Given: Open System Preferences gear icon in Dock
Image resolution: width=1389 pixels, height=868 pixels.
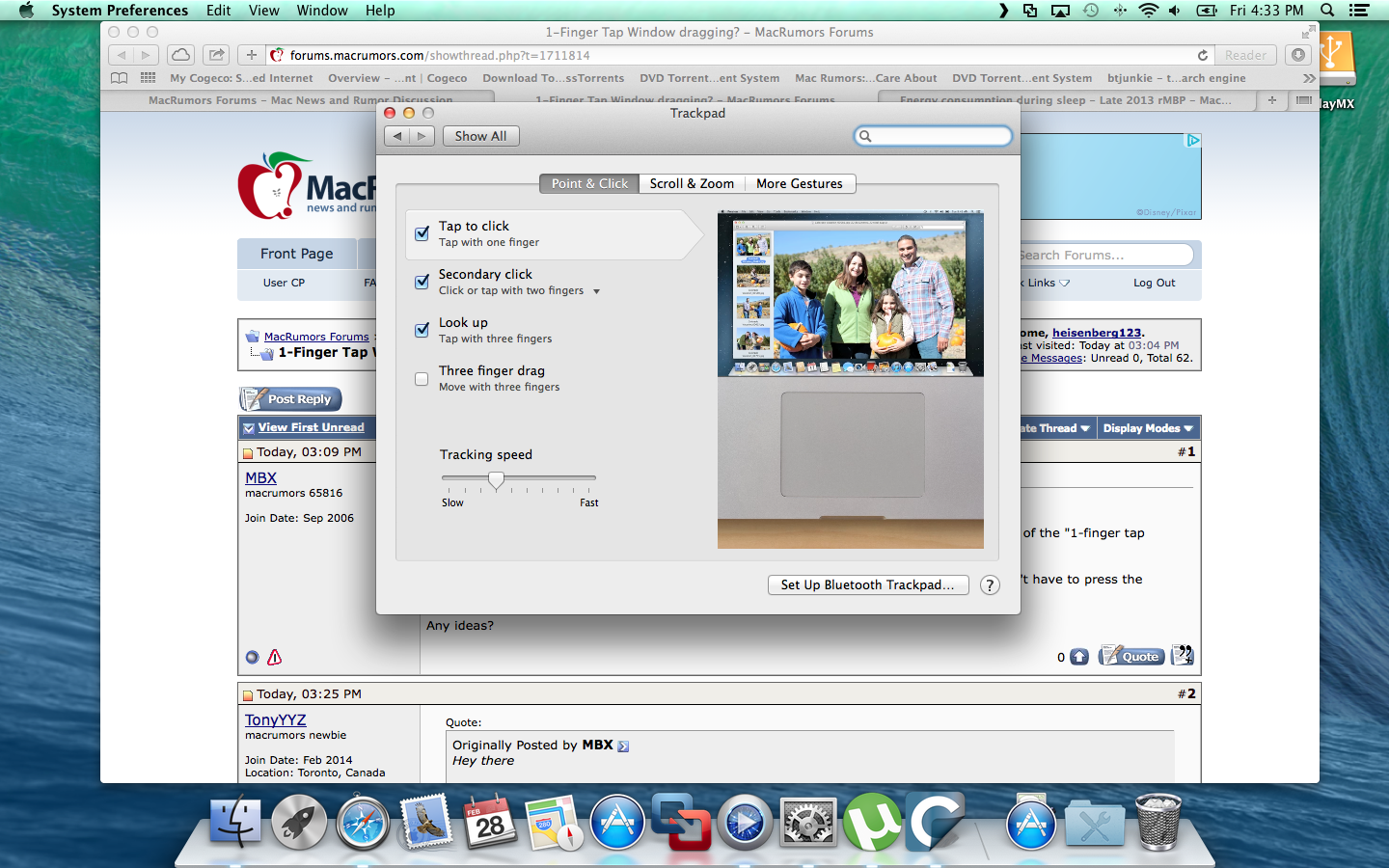Looking at the screenshot, I should 808,823.
